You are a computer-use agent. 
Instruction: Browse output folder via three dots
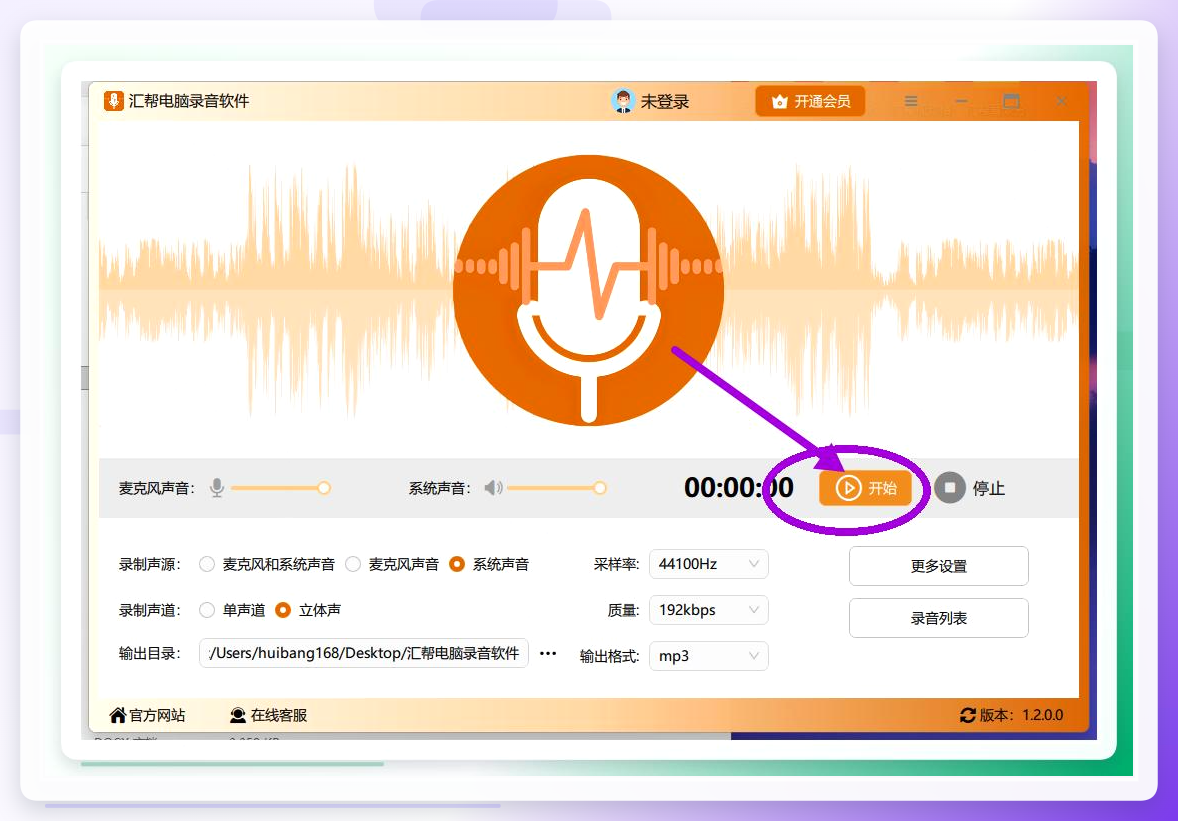548,653
